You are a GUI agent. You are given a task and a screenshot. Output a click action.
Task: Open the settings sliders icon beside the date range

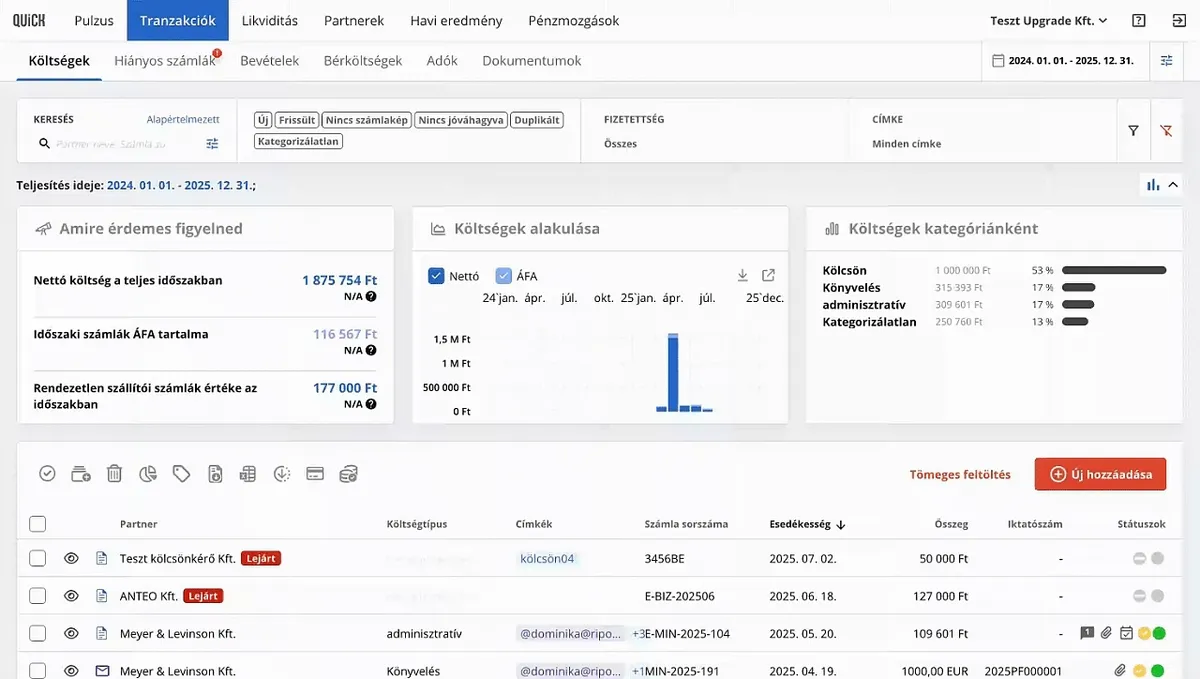click(x=1167, y=61)
